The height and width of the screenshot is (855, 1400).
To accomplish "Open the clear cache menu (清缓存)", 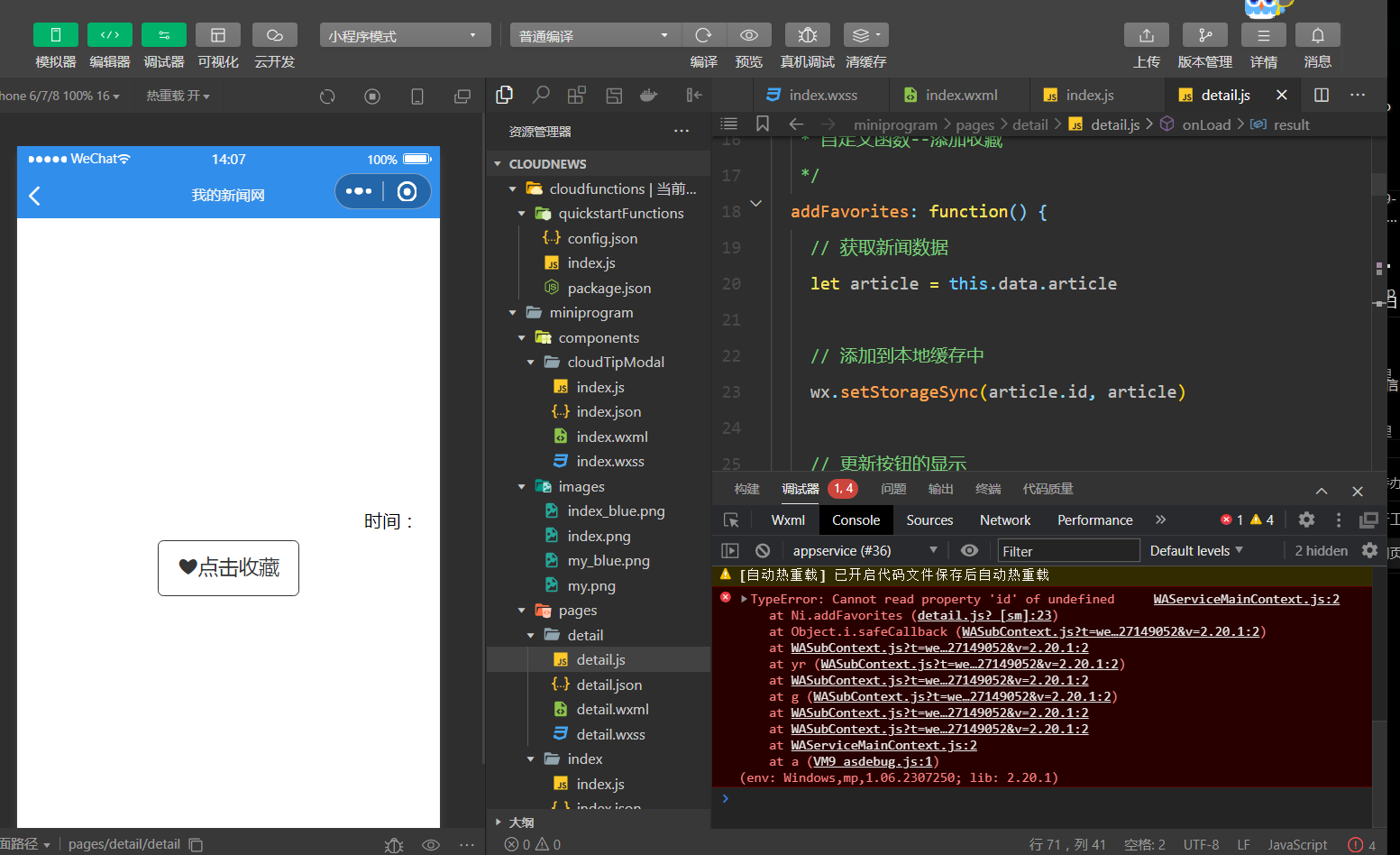I will [866, 35].
